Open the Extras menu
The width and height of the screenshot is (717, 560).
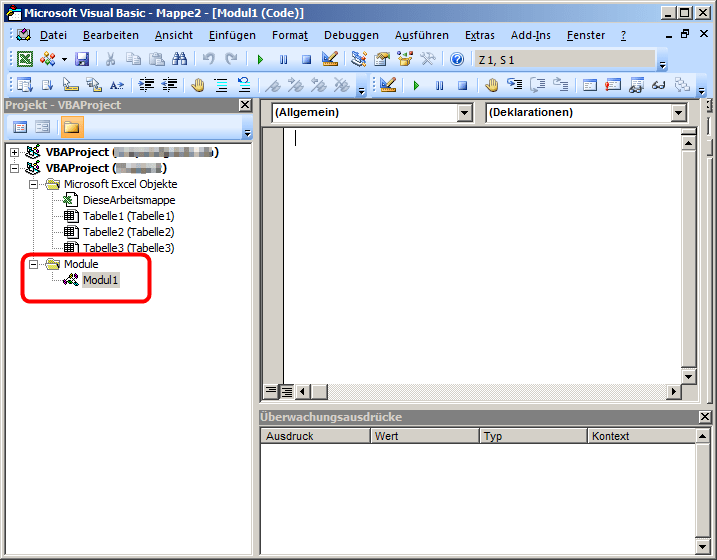pyautogui.click(x=480, y=35)
